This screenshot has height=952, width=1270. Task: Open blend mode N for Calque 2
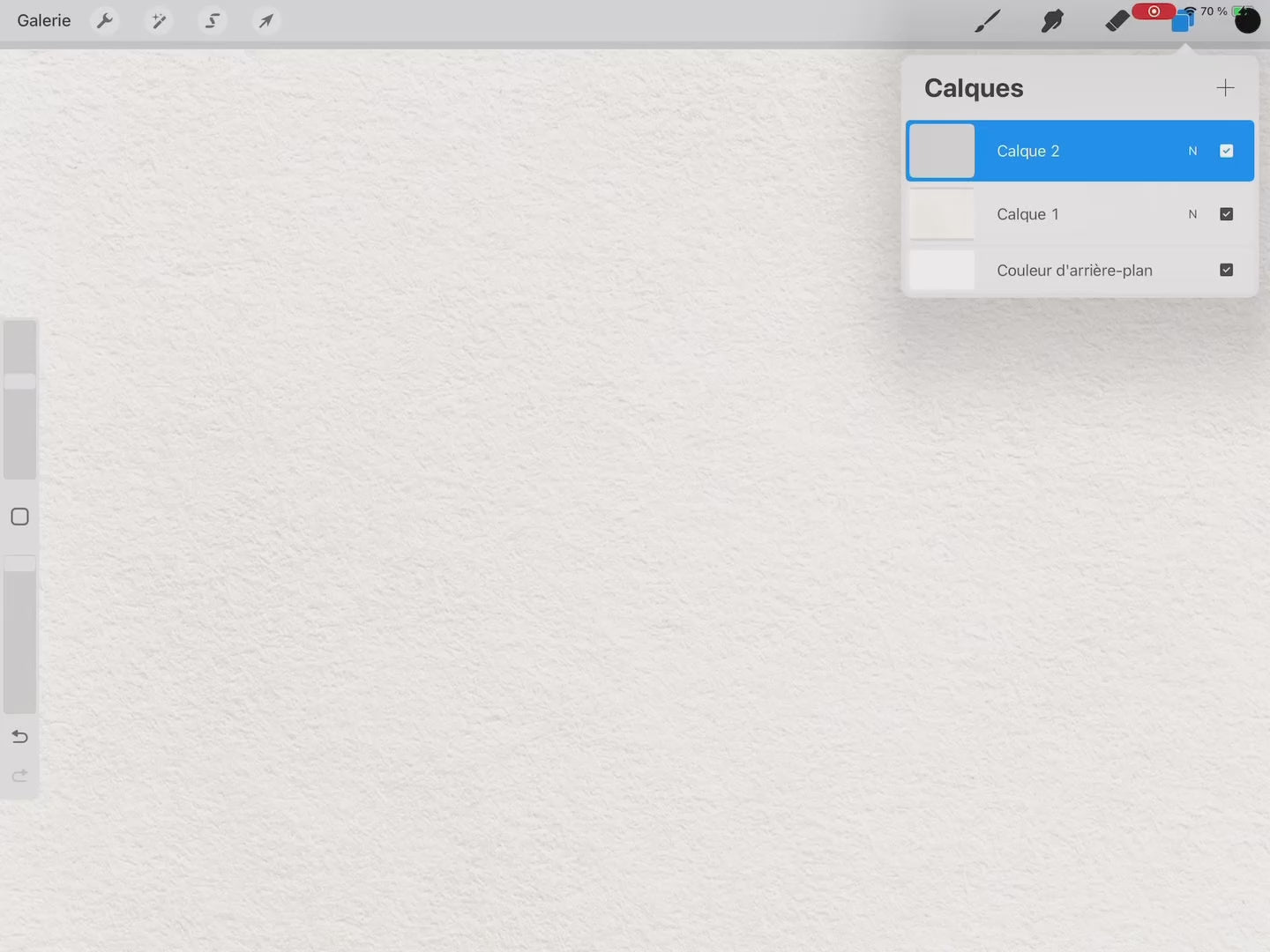coord(1192,151)
